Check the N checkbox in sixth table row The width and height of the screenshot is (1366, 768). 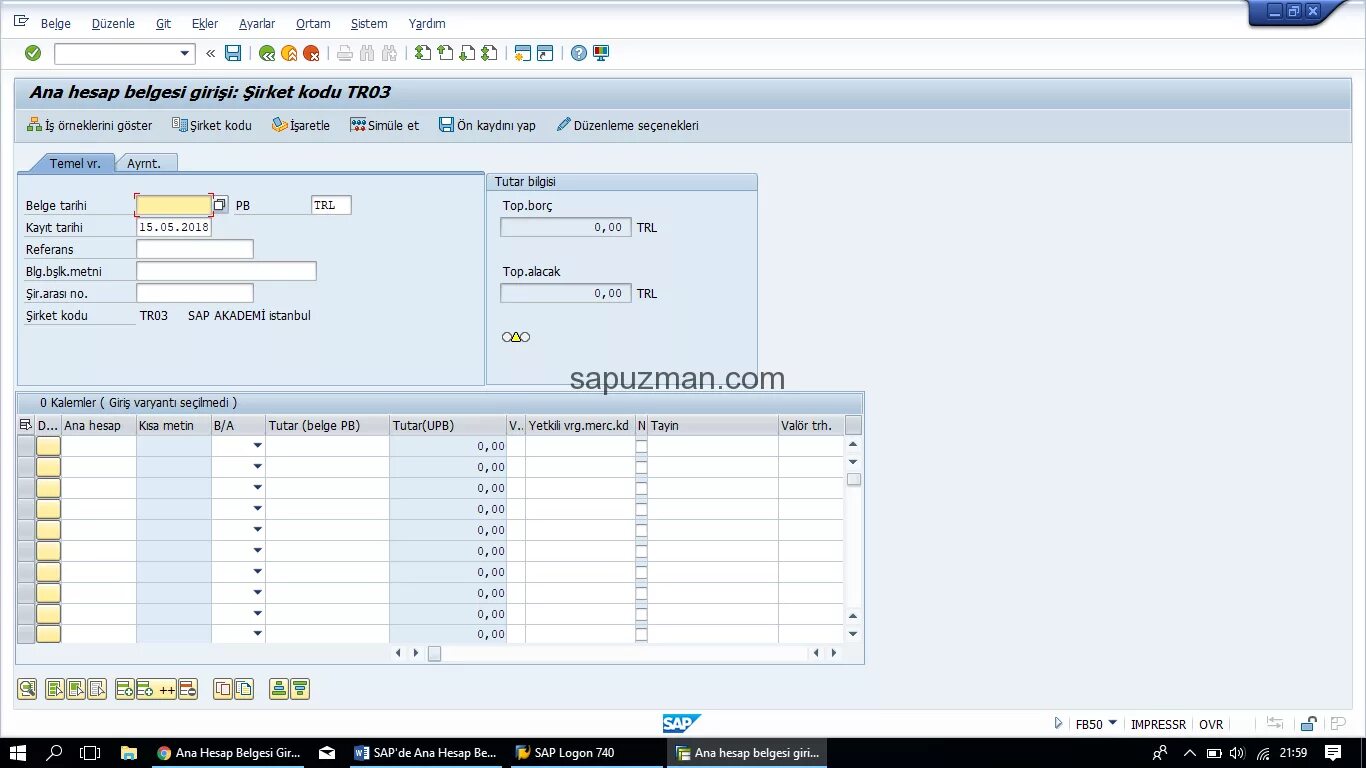click(641, 551)
